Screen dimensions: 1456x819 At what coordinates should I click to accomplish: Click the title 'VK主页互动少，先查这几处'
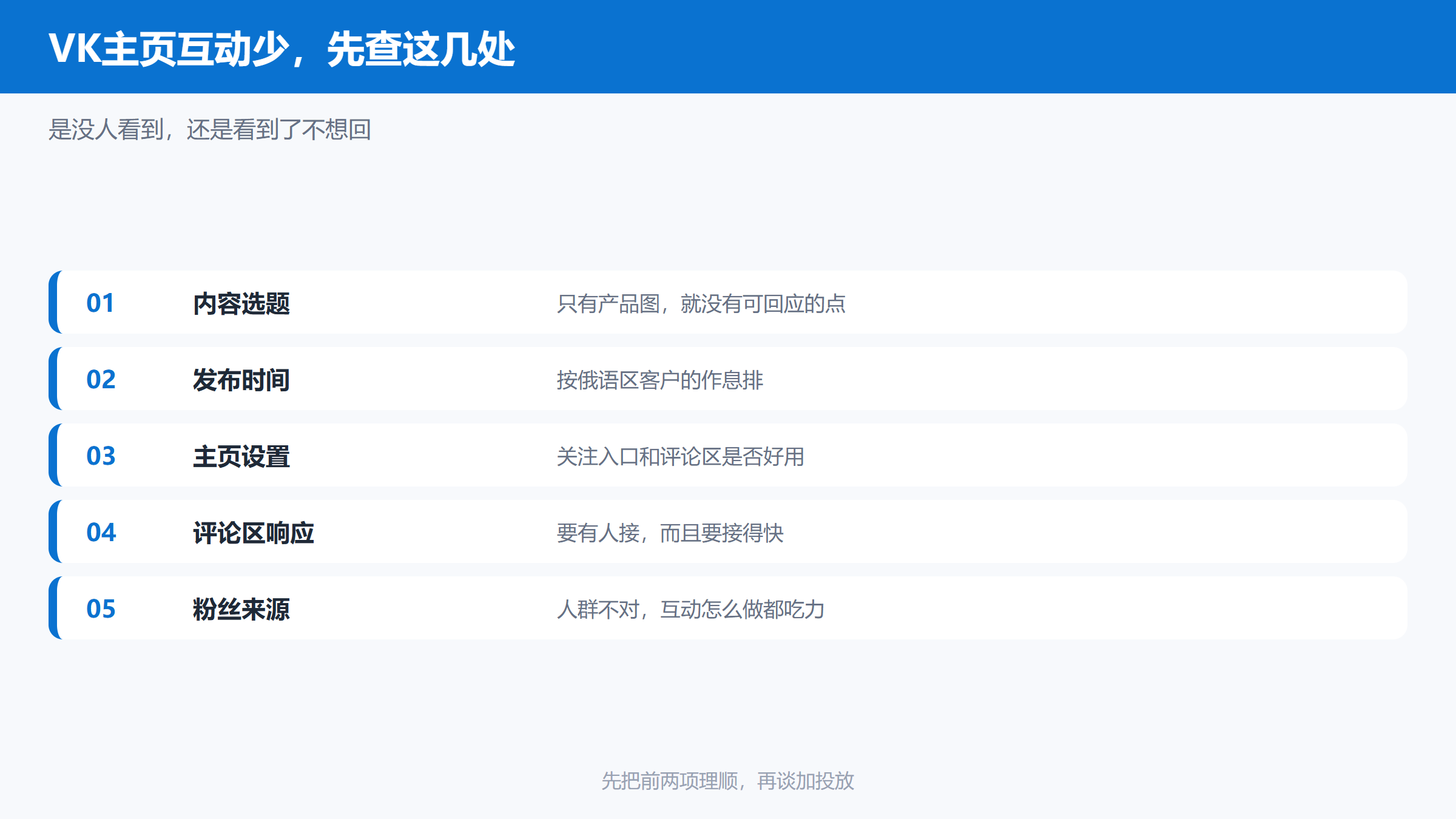[282, 49]
